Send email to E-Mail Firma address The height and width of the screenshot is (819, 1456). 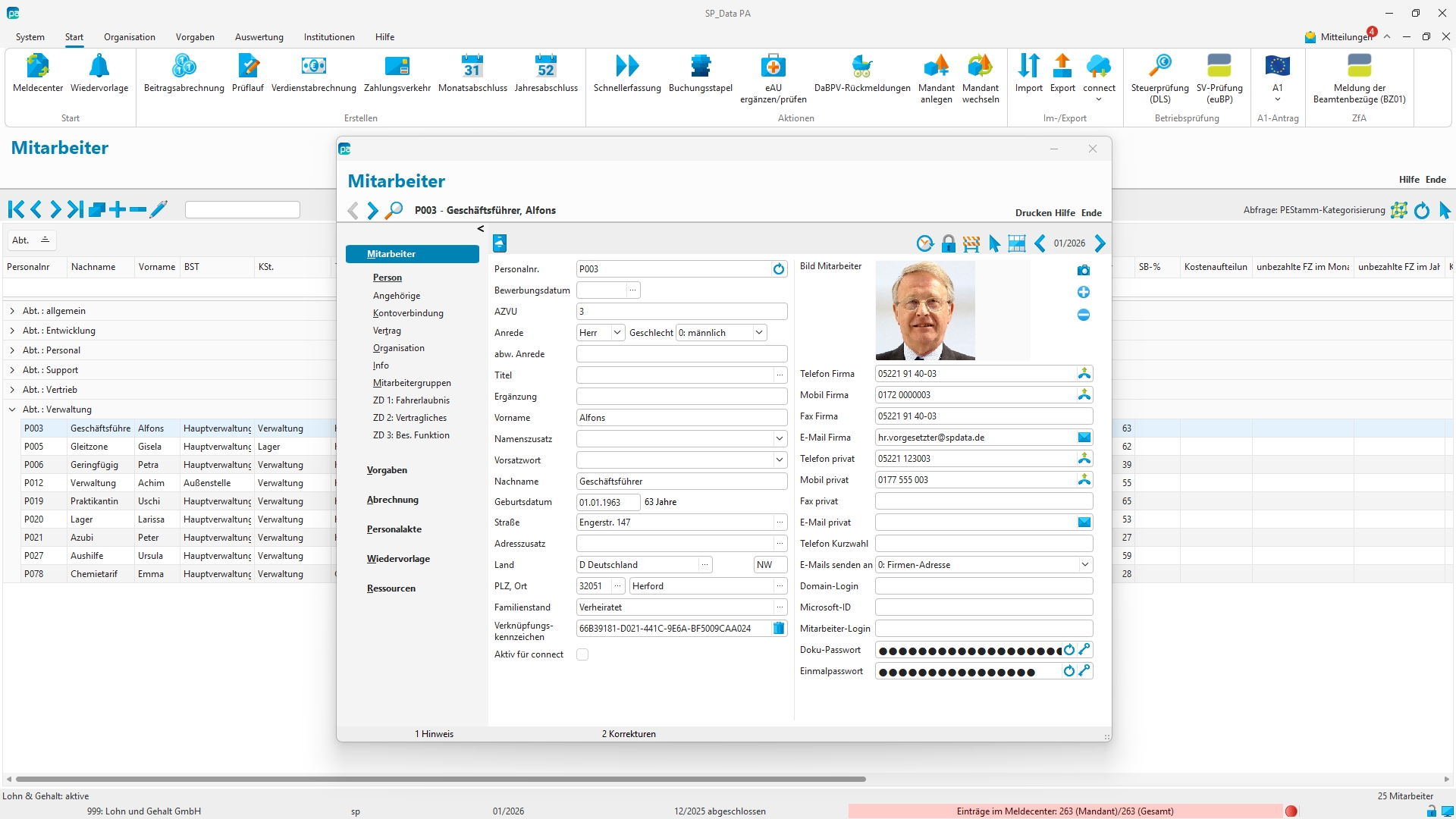pyautogui.click(x=1084, y=438)
